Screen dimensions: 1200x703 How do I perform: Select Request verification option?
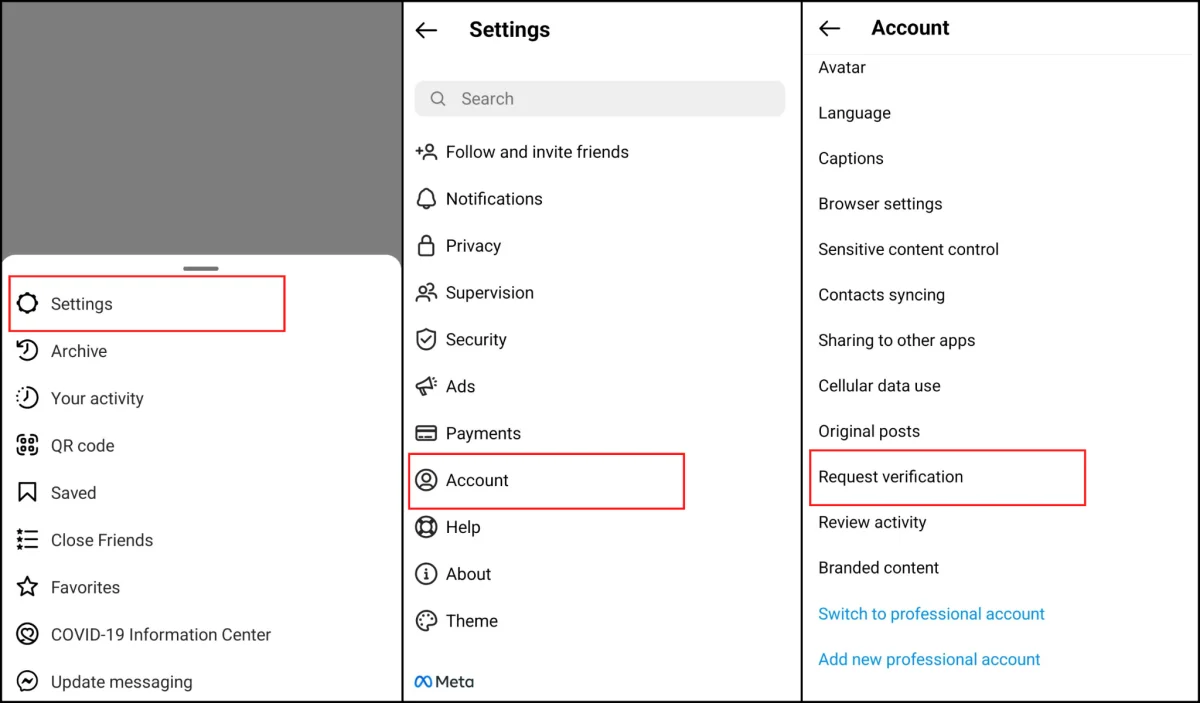pyautogui.click(x=891, y=477)
